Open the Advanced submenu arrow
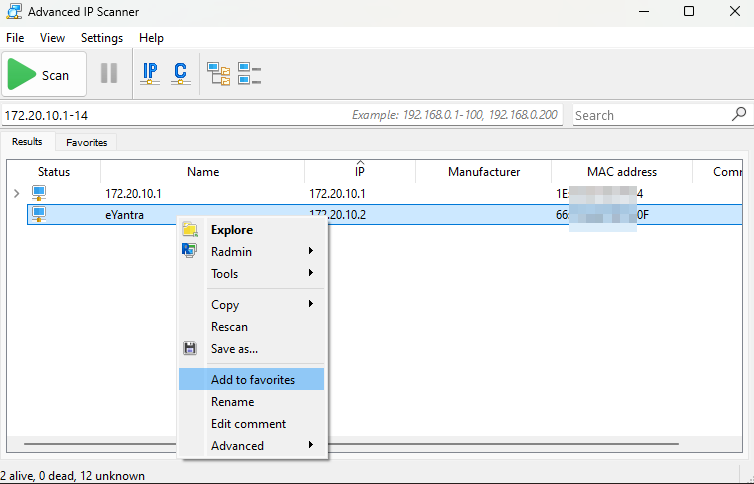 311,445
